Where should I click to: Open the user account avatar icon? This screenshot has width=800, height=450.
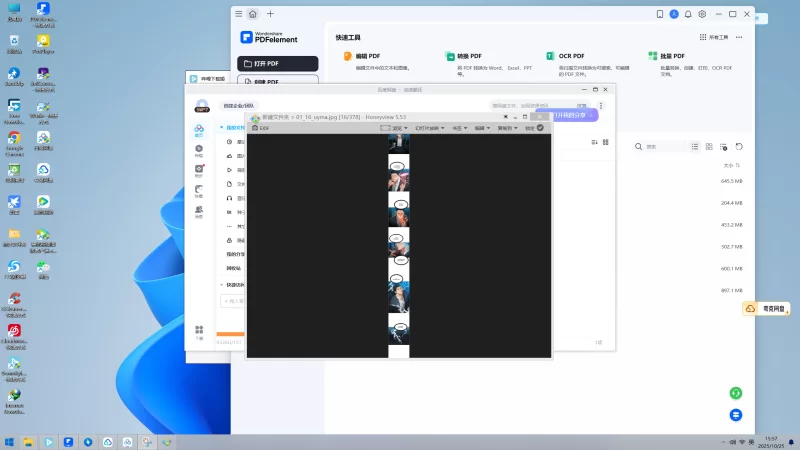click(674, 14)
